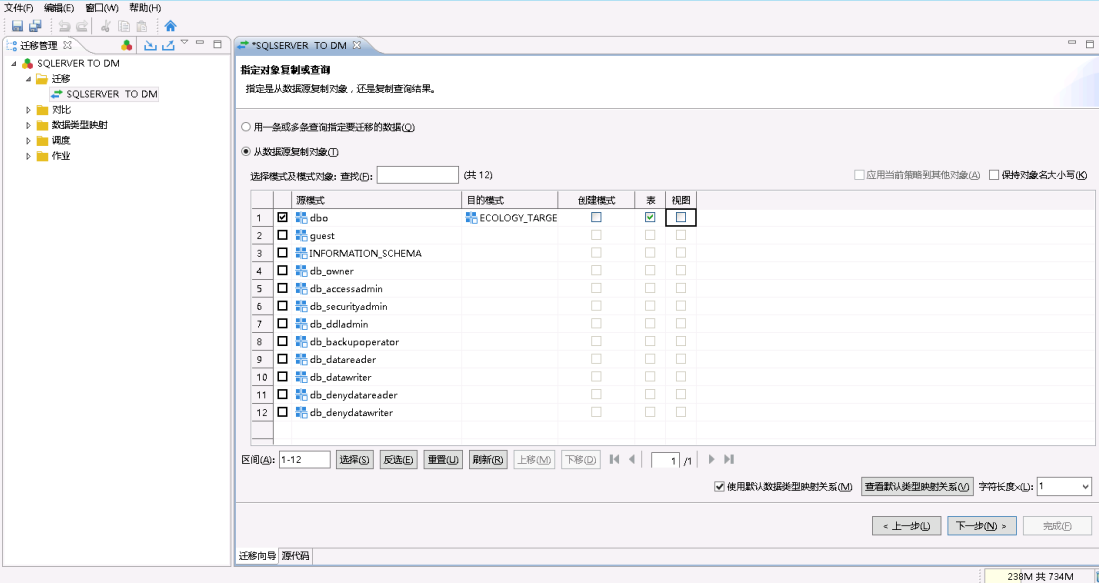Image resolution: width=1099 pixels, height=583 pixels.
Task: Minimize the editor area
Action: [1071, 43]
